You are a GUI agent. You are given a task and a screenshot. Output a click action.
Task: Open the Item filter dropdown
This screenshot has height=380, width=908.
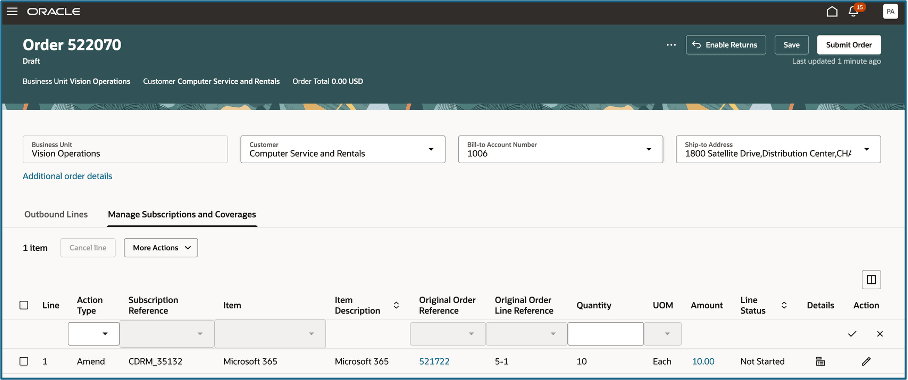270,334
